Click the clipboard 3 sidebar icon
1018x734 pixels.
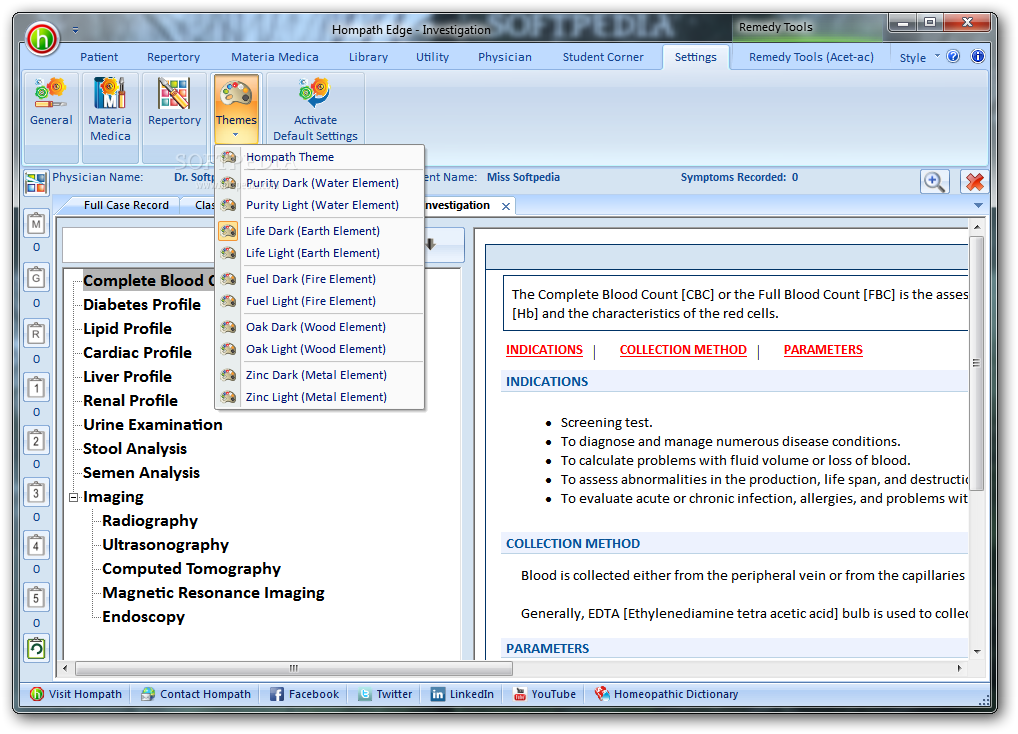tap(36, 493)
